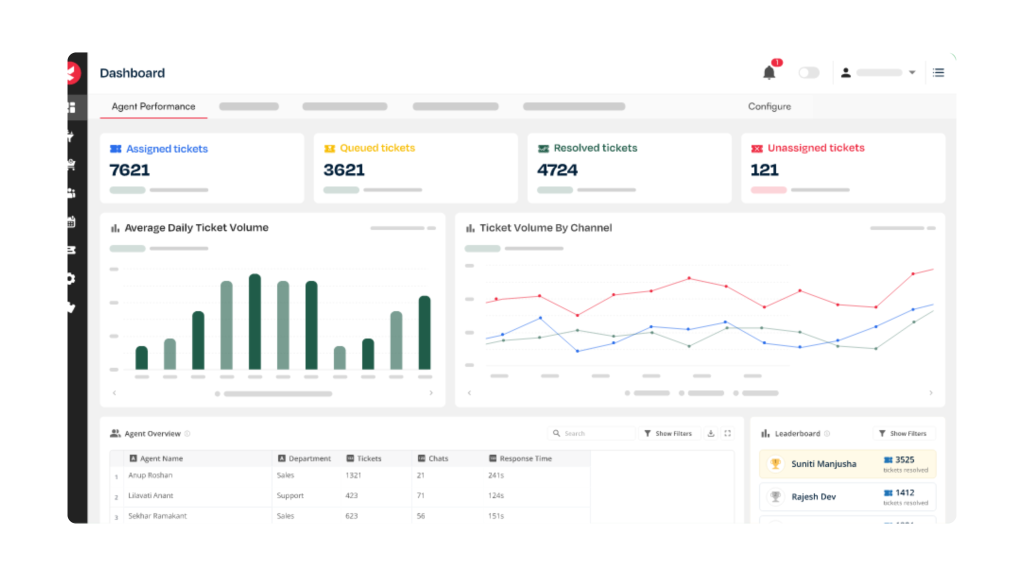Viewport: 1024px width, 576px height.
Task: Click the list menu icon in header
Action: tap(938, 72)
